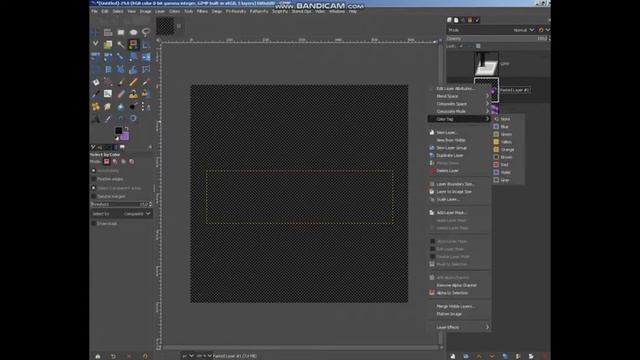Image resolution: width=640 pixels, height=360 pixels.
Task: Open the Colors menu
Action: pos(175,11)
